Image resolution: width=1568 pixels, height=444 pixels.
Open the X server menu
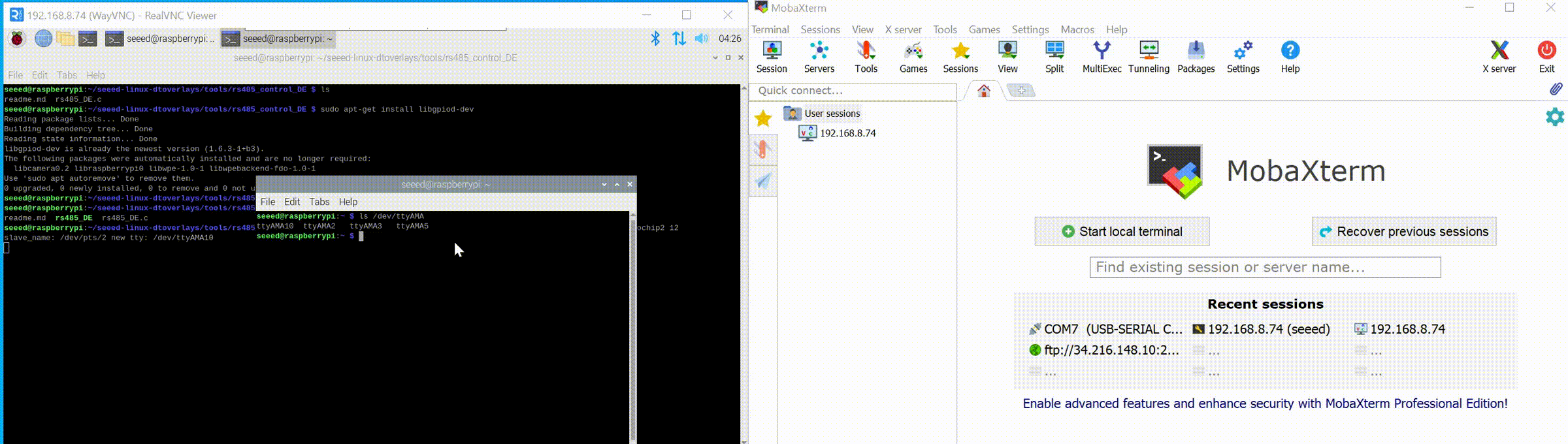(903, 29)
